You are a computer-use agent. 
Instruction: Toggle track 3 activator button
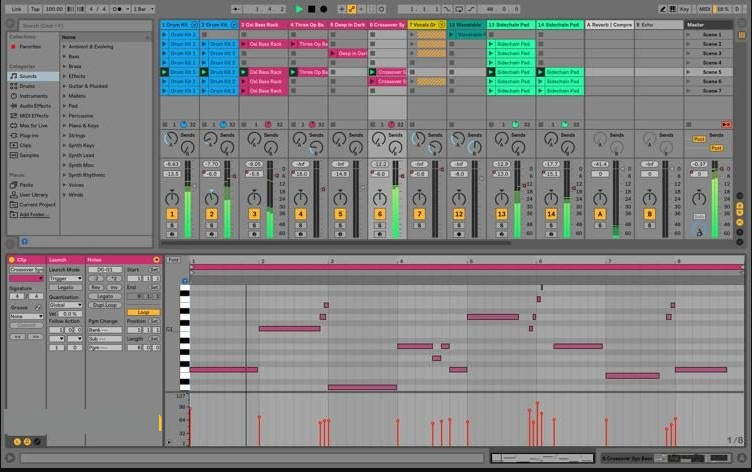[254, 214]
